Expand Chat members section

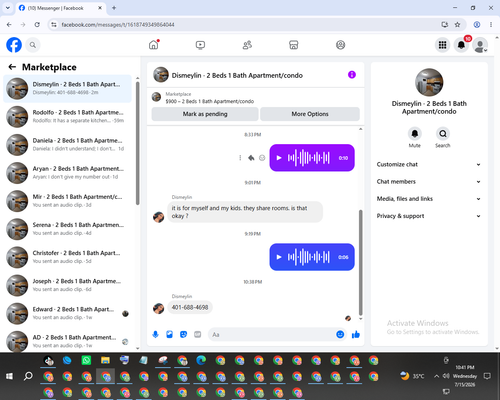[429, 182]
